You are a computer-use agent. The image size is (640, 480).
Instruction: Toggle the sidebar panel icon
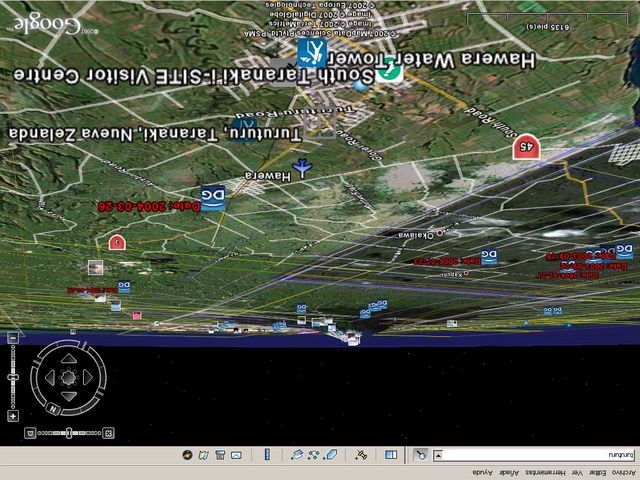pyautogui.click(x=391, y=454)
